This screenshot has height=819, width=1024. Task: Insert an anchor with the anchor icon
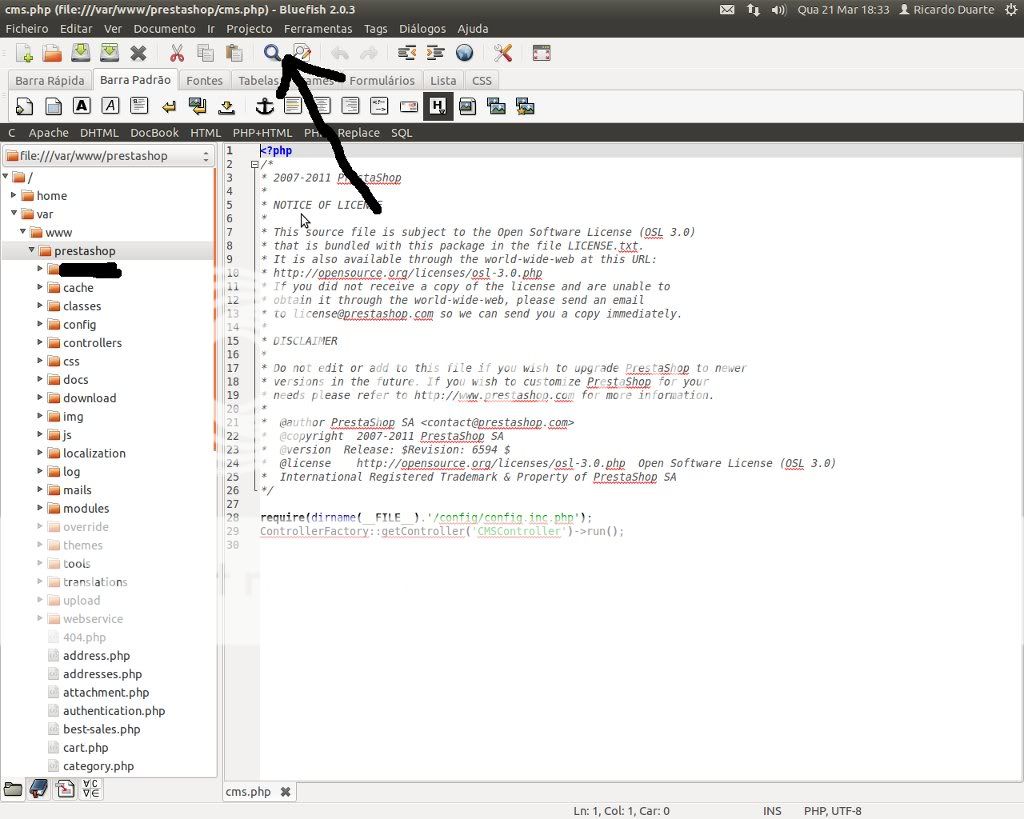coord(264,106)
